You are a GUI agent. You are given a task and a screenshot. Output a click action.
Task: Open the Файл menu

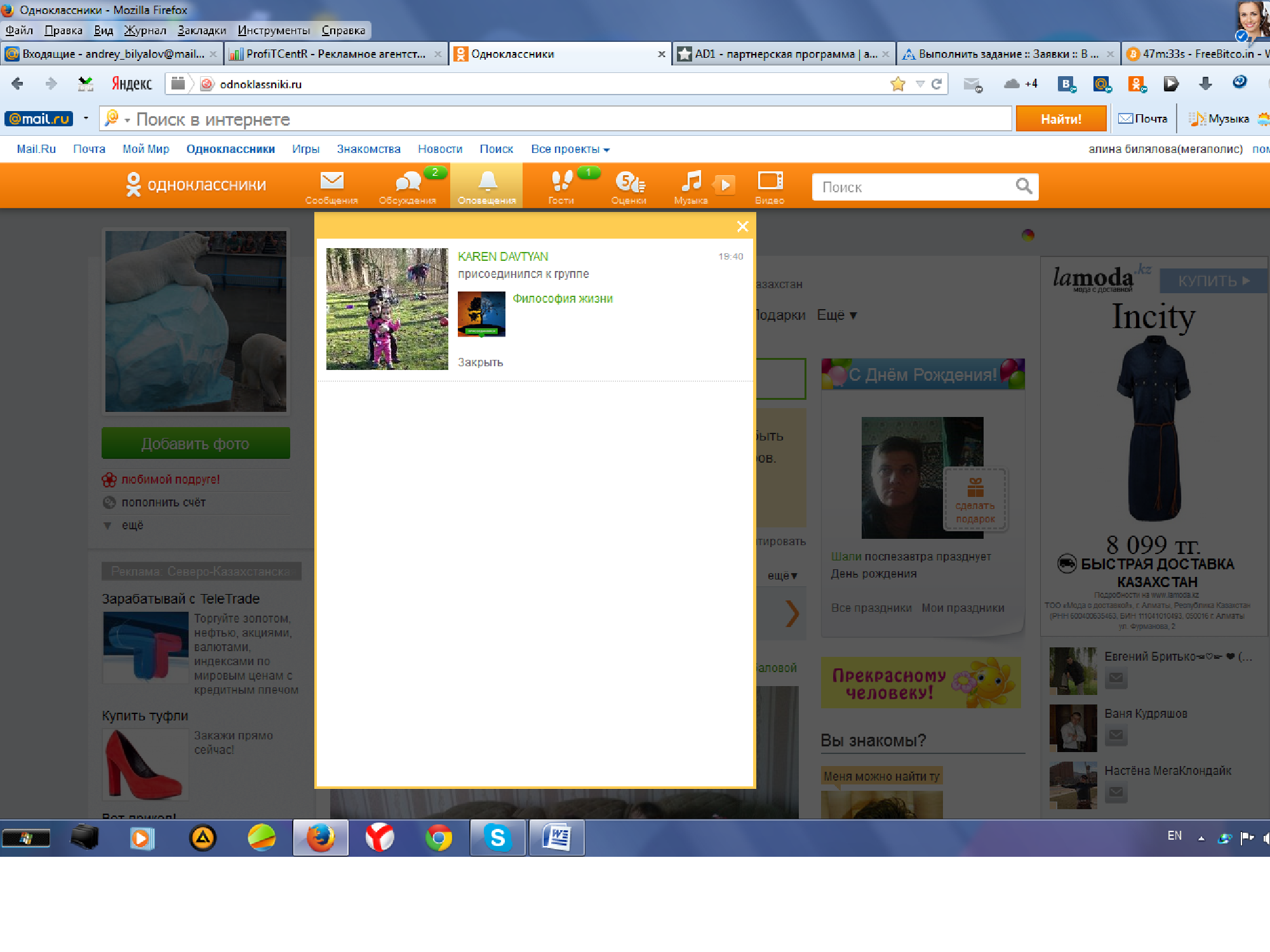click(x=19, y=30)
